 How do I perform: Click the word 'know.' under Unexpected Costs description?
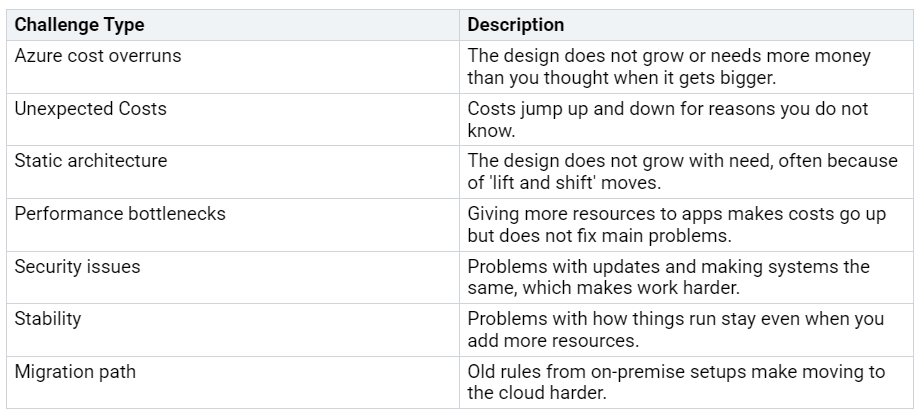coord(491,130)
